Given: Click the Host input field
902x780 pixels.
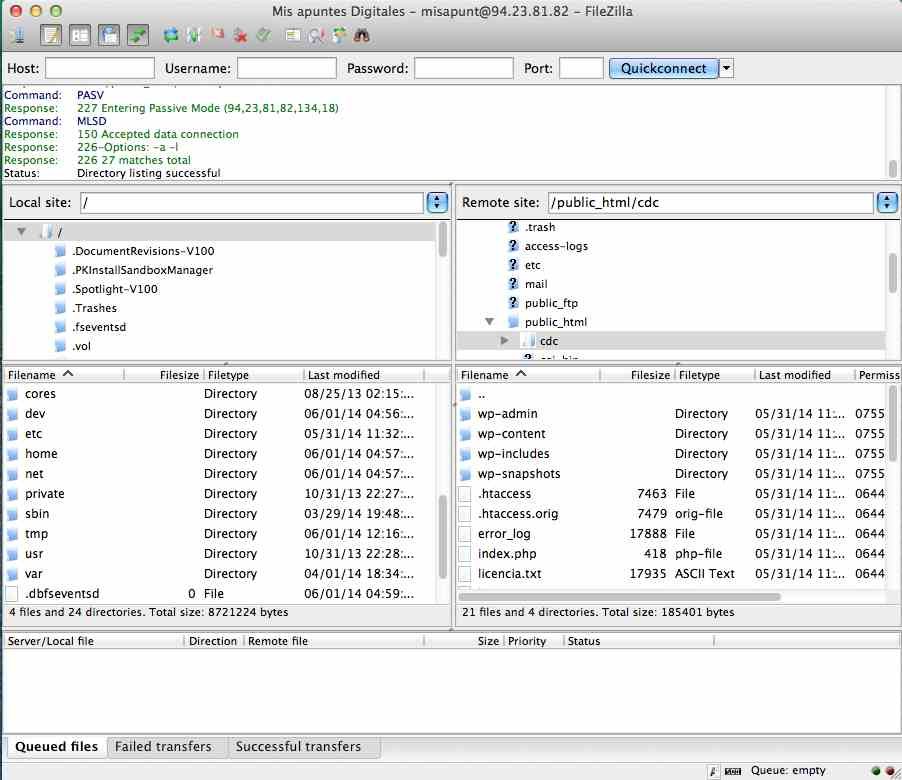Looking at the screenshot, I should pyautogui.click(x=100, y=68).
